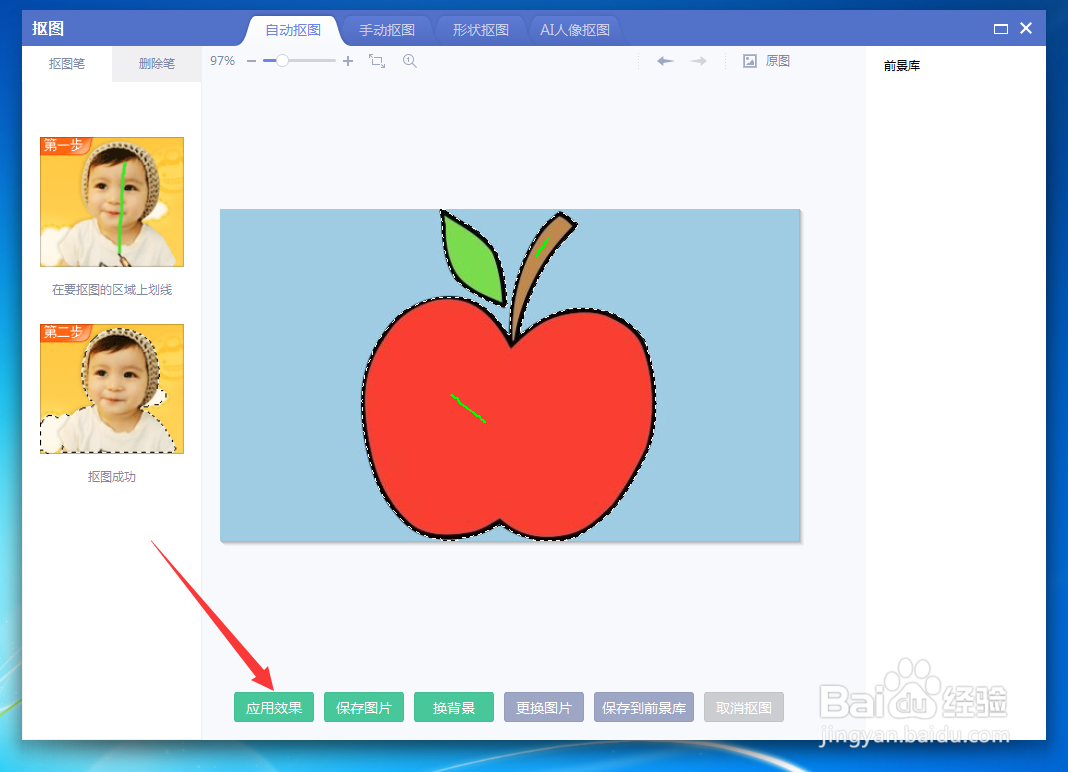This screenshot has height=772, width=1068.
Task: Click the apple image on canvas
Action: pos(509,376)
